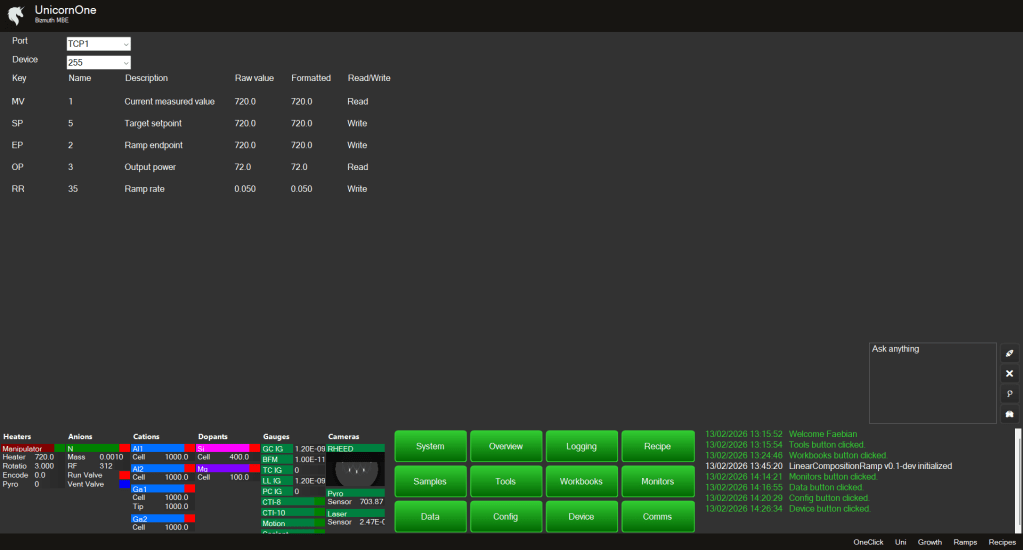Click the unicorn logo icon
This screenshot has width=1023, height=550.
15,15
